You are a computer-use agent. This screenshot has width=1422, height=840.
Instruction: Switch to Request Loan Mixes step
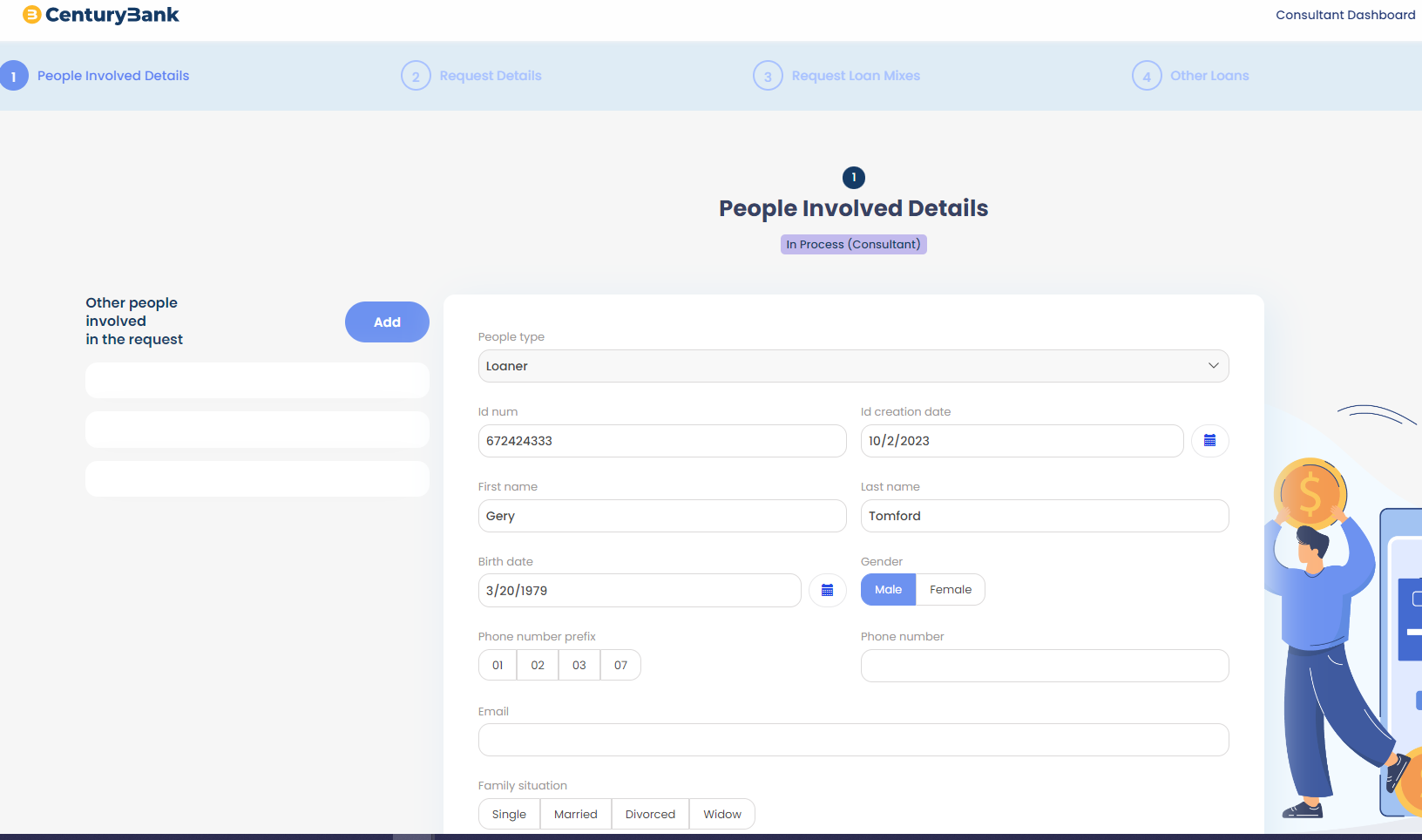tap(856, 76)
